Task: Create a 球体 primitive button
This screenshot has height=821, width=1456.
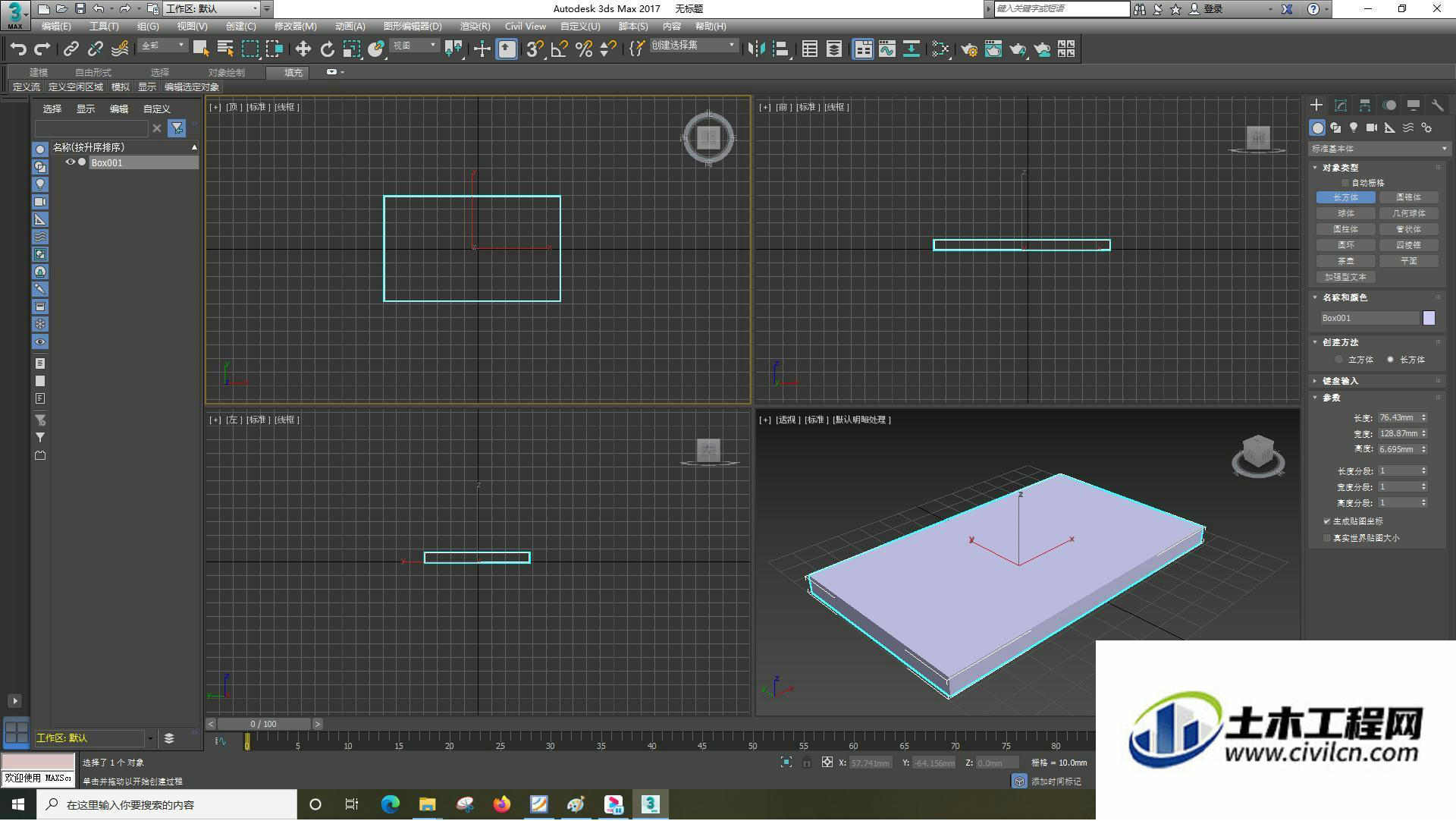Action: tap(1345, 214)
